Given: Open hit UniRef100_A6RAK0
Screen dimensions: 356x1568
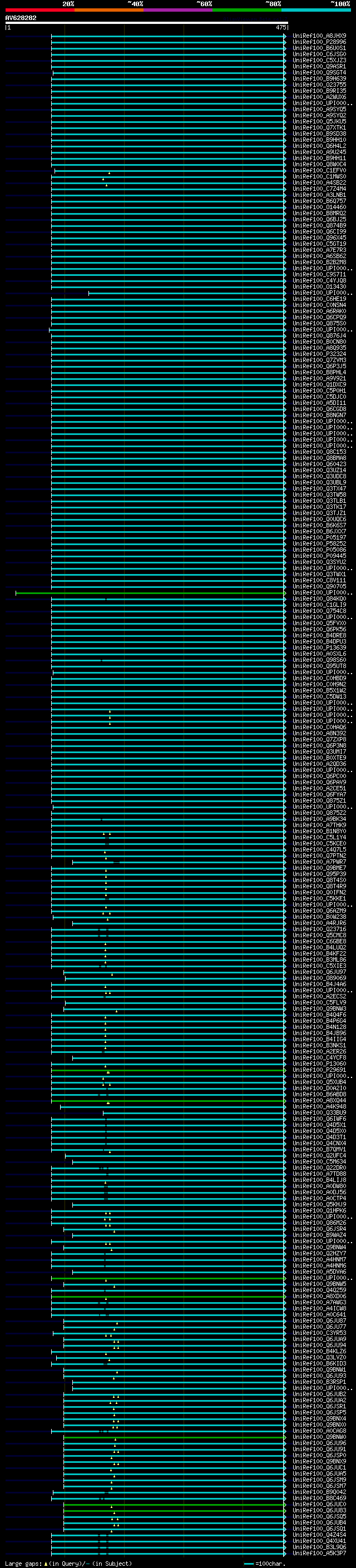Looking at the screenshot, I should pyautogui.click(x=319, y=311).
